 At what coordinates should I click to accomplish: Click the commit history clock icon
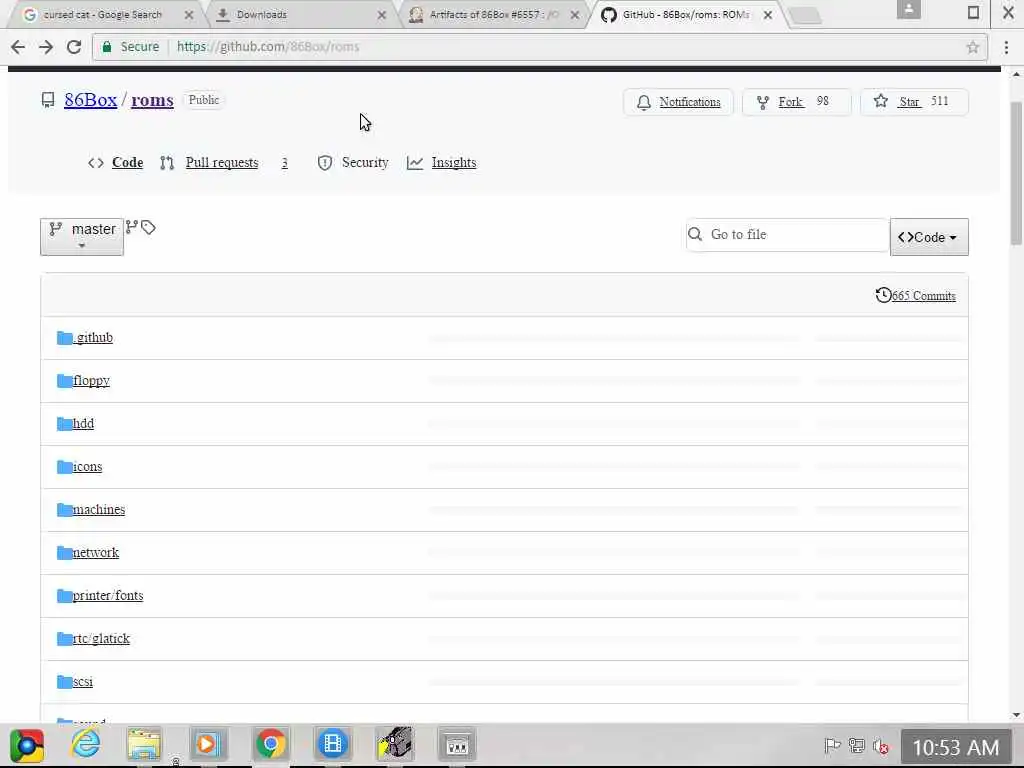pyautogui.click(x=883, y=295)
